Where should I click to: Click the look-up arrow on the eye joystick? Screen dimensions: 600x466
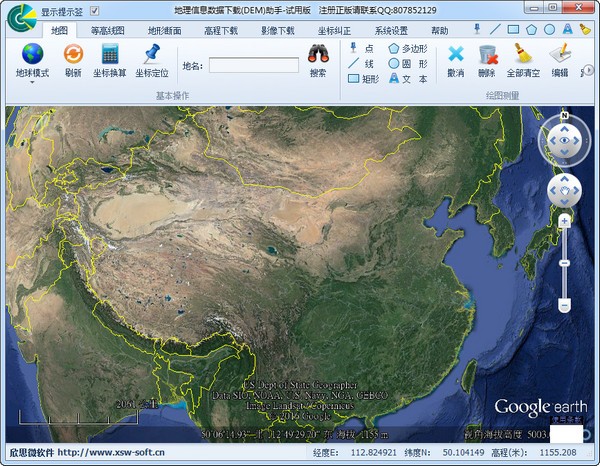564,129
